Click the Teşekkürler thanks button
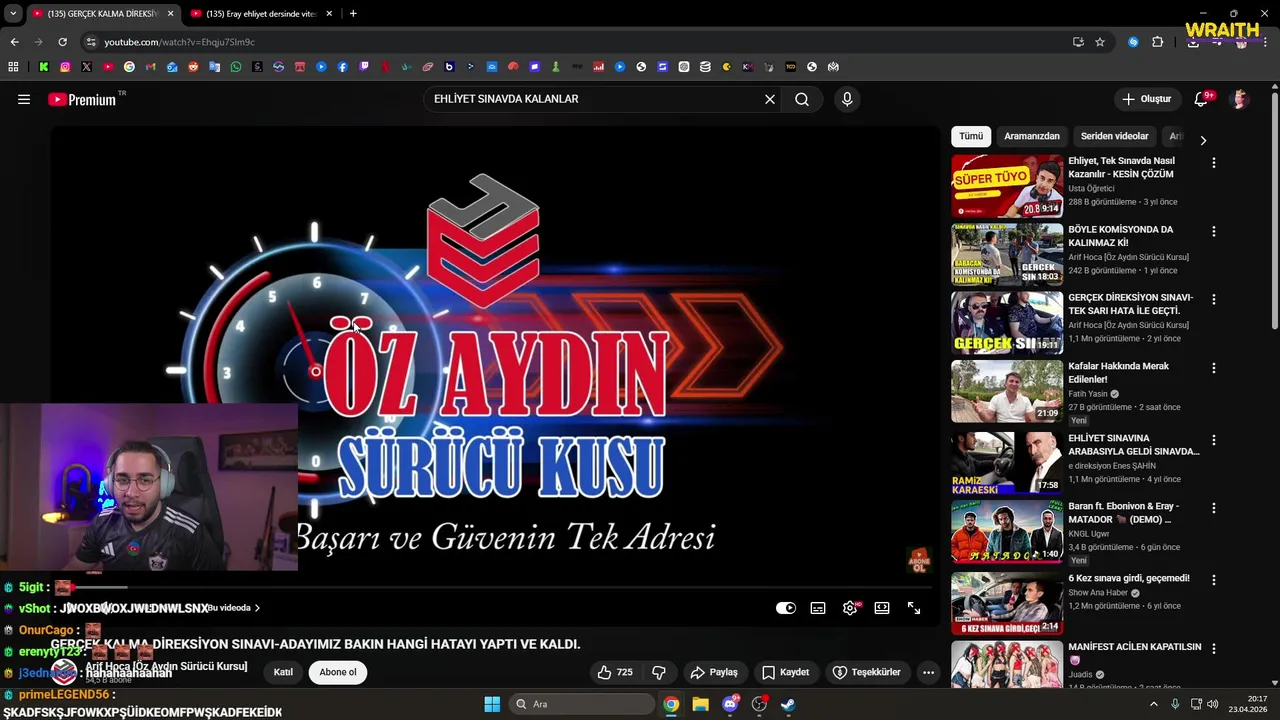 [866, 672]
